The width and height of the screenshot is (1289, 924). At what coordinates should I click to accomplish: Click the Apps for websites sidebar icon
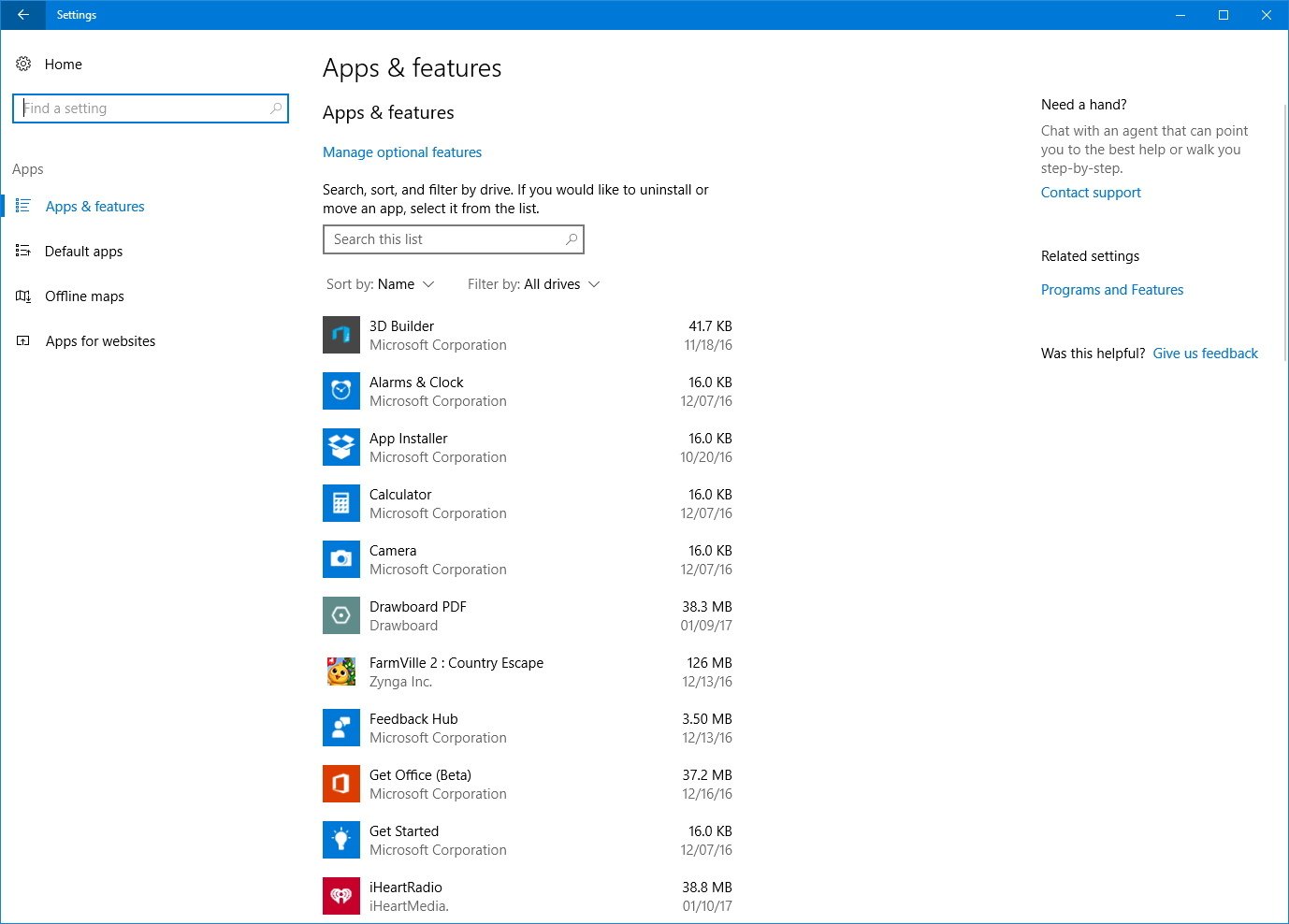pyautogui.click(x=23, y=340)
